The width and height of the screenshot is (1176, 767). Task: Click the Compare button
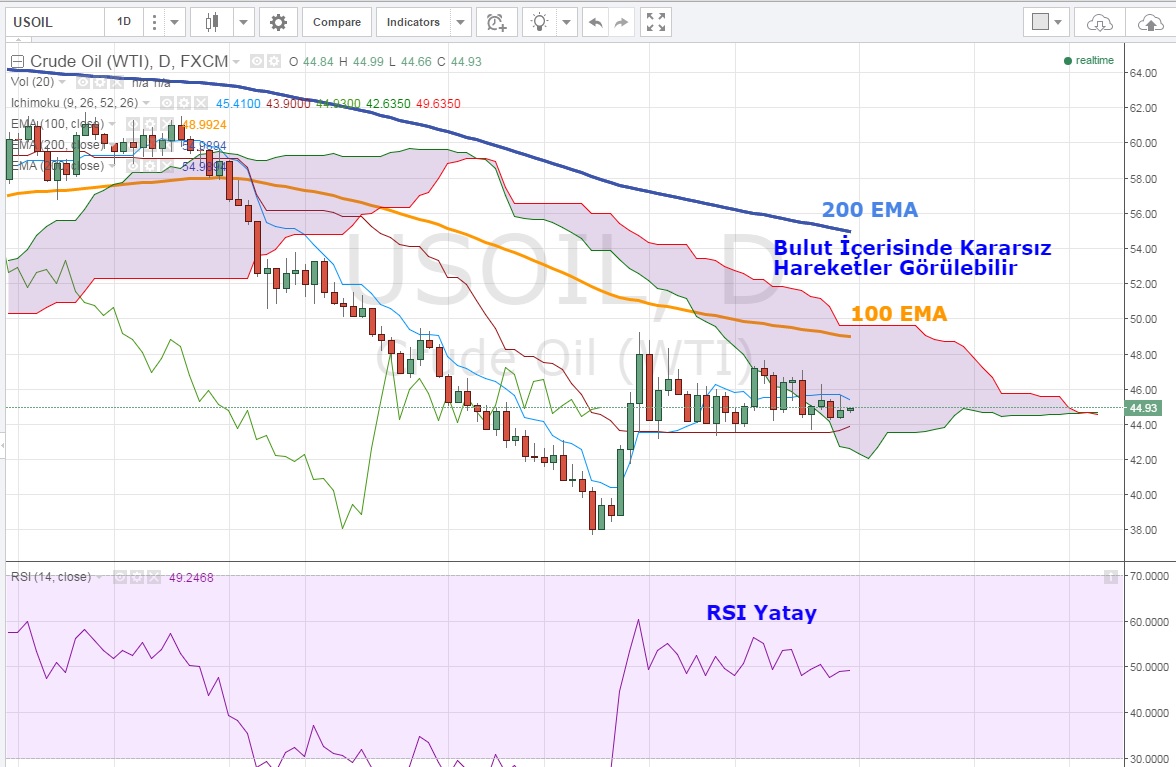pos(337,21)
